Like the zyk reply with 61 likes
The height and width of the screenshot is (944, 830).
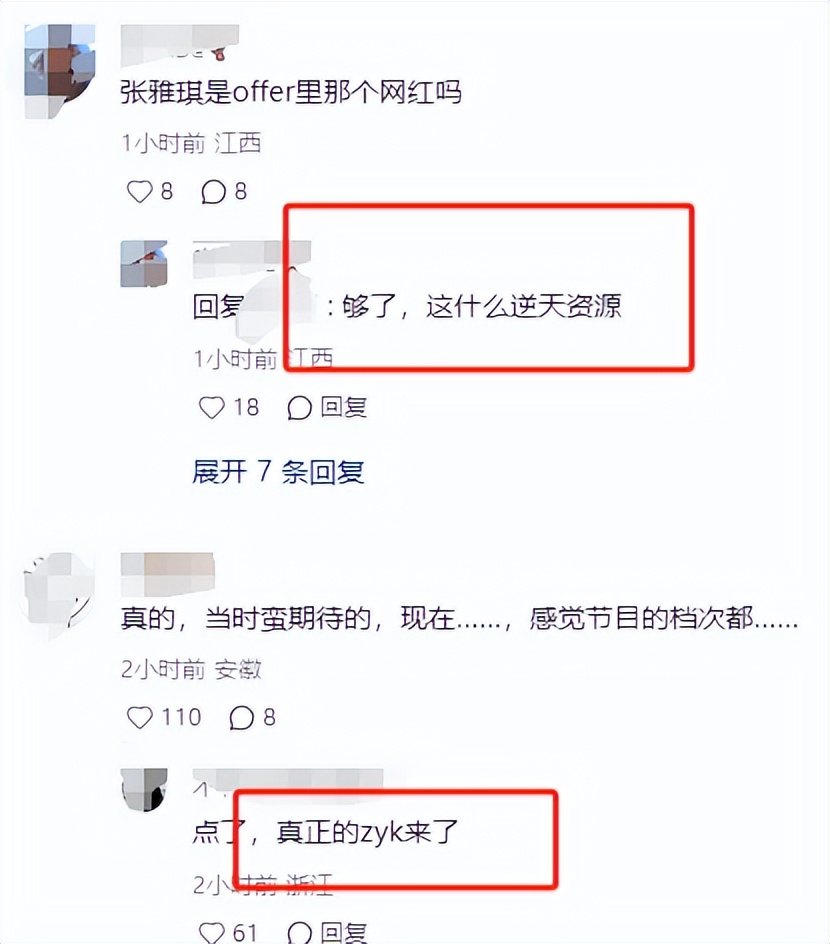click(212, 933)
